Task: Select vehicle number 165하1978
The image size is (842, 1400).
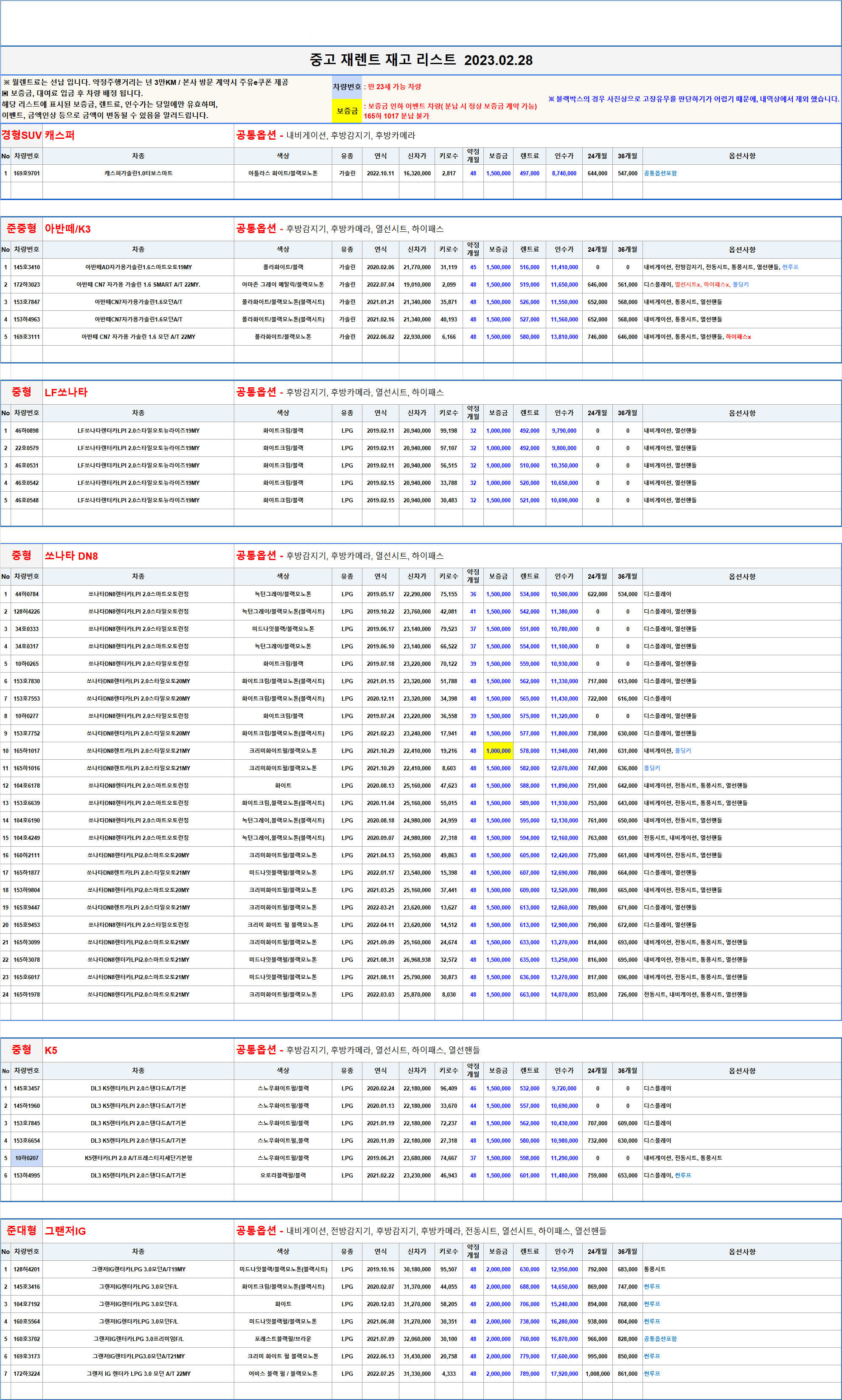Action: (x=27, y=994)
